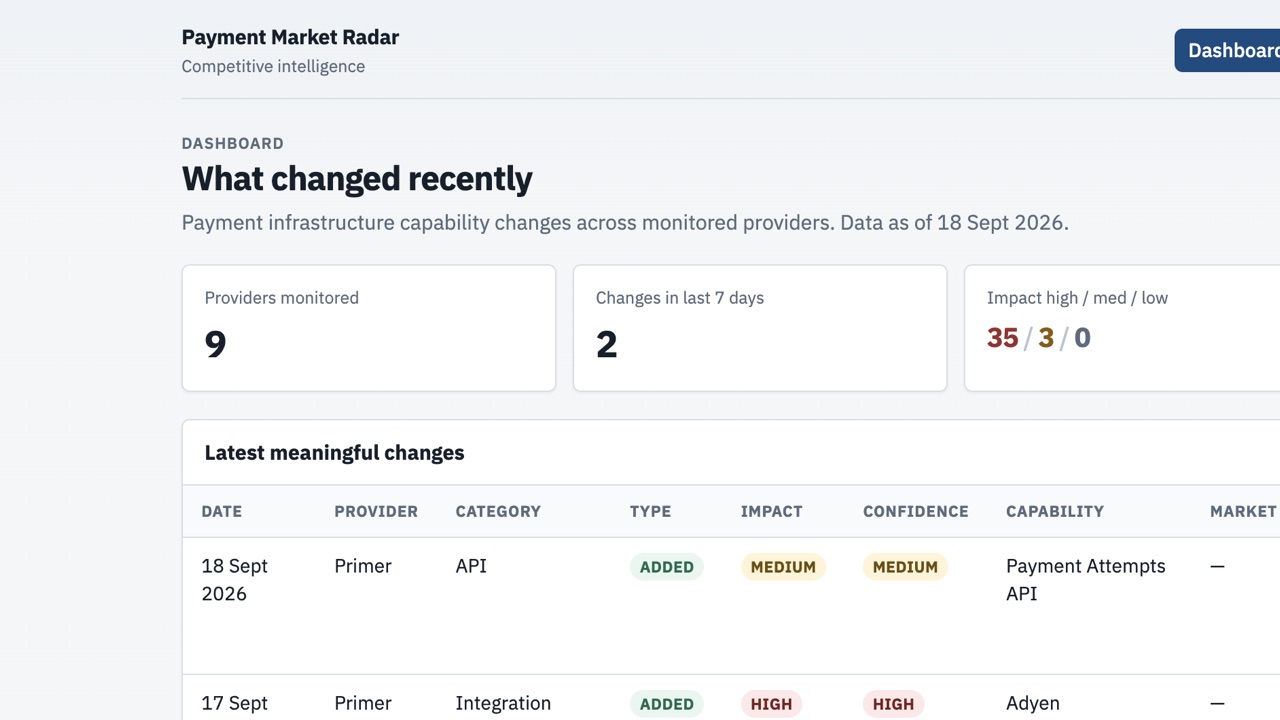Click the low impact count 0
The width and height of the screenshot is (1280, 720).
click(1082, 338)
